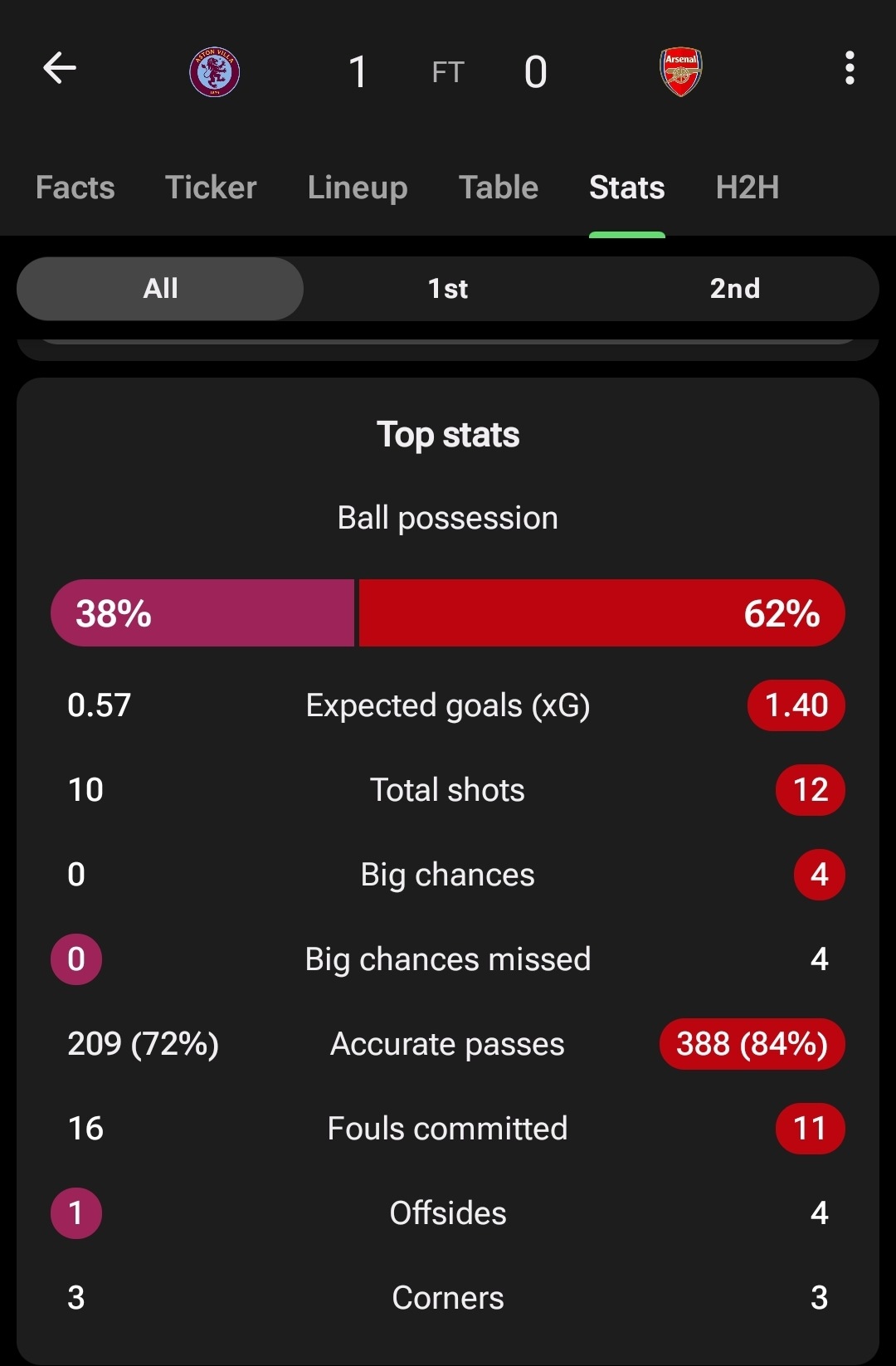Switch to the Ticker tab
Screen dimensions: 896x1366
tap(211, 188)
